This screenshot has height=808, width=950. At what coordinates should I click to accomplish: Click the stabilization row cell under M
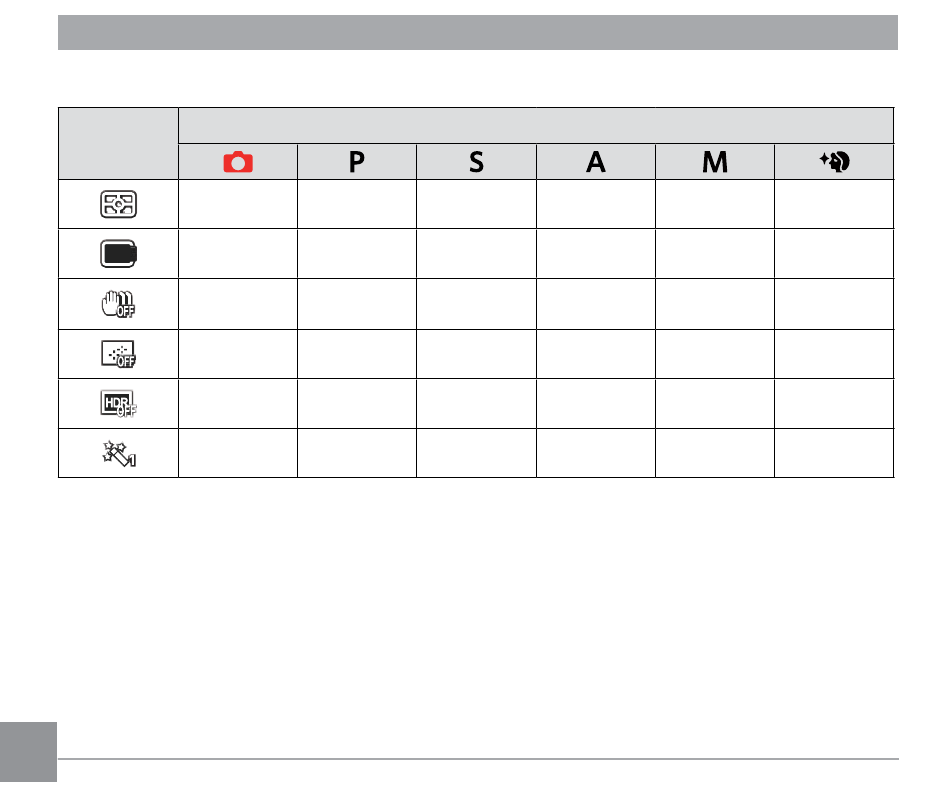pos(715,304)
